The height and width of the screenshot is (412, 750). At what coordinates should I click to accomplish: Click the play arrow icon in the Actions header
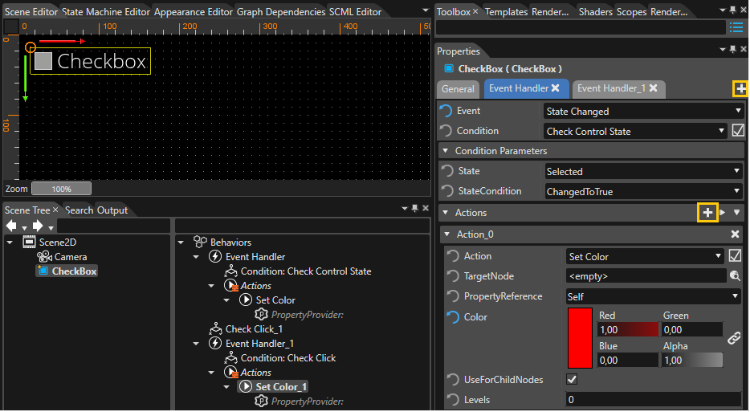point(722,212)
